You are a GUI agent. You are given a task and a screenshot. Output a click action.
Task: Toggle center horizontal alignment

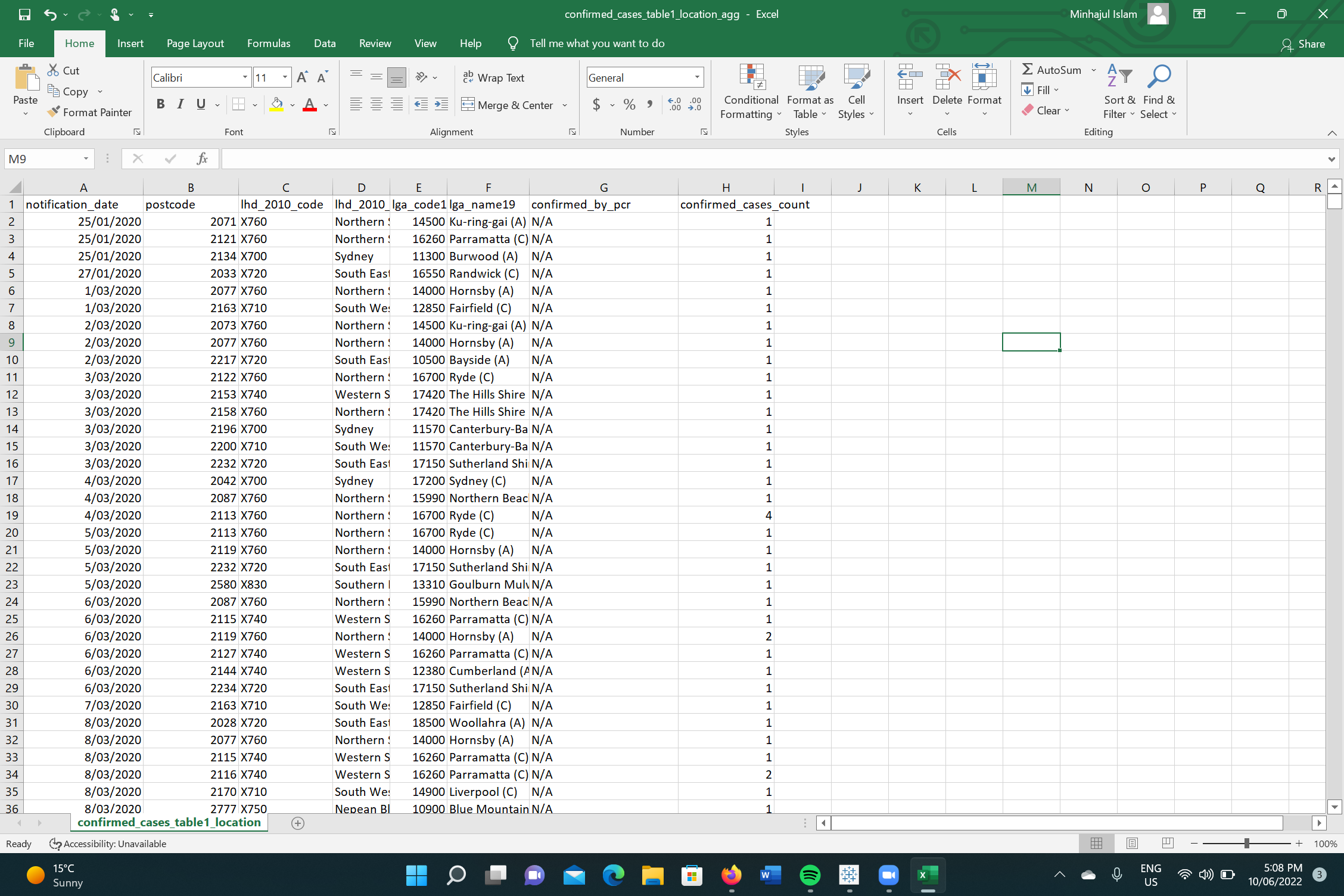(377, 105)
